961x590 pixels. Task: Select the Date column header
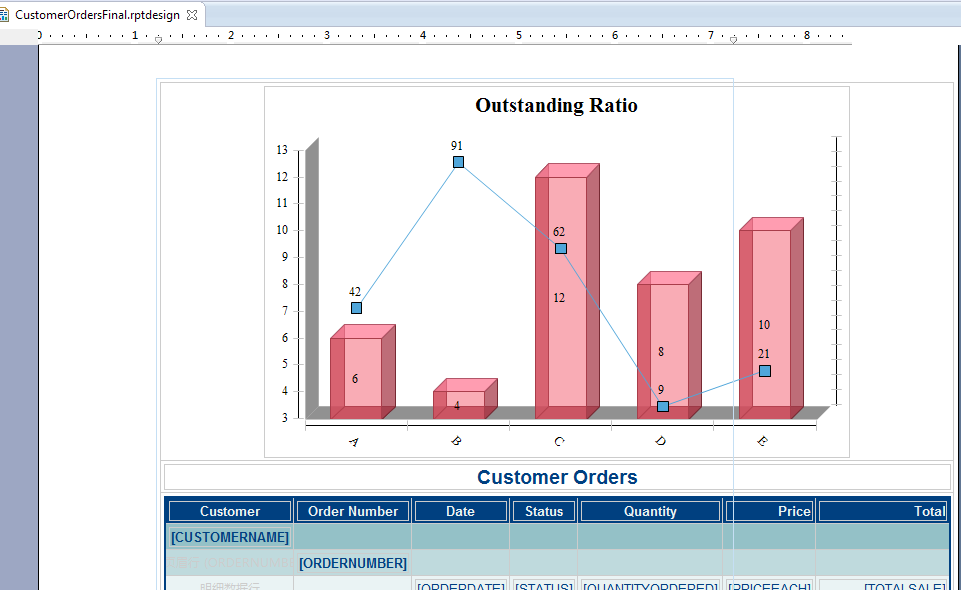click(x=460, y=511)
